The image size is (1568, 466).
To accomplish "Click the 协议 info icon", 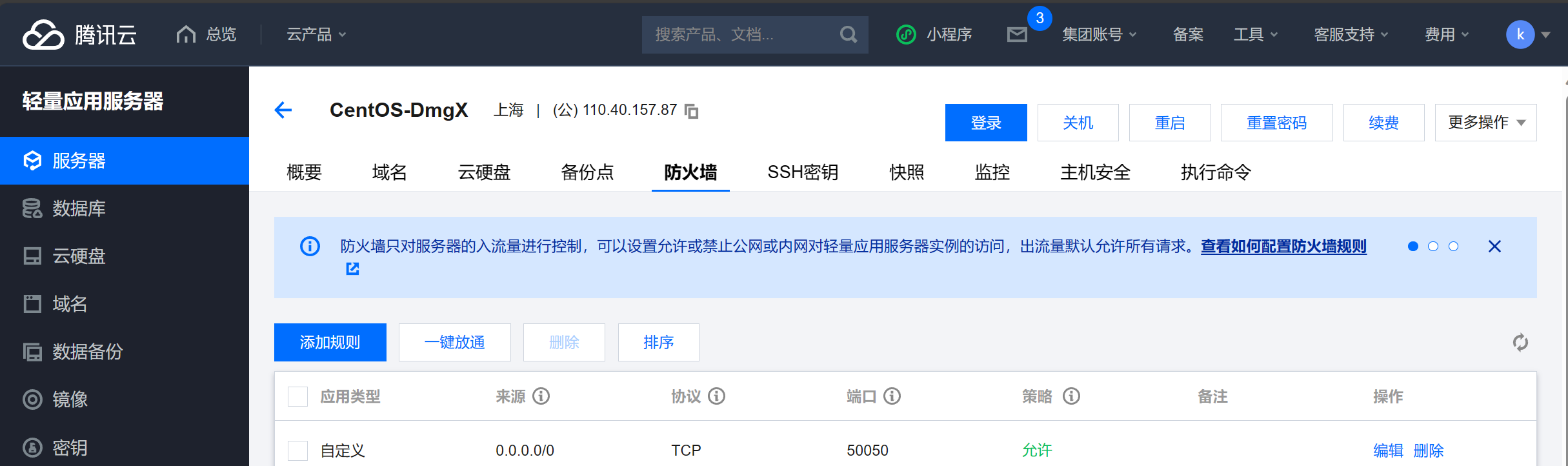I will click(716, 396).
